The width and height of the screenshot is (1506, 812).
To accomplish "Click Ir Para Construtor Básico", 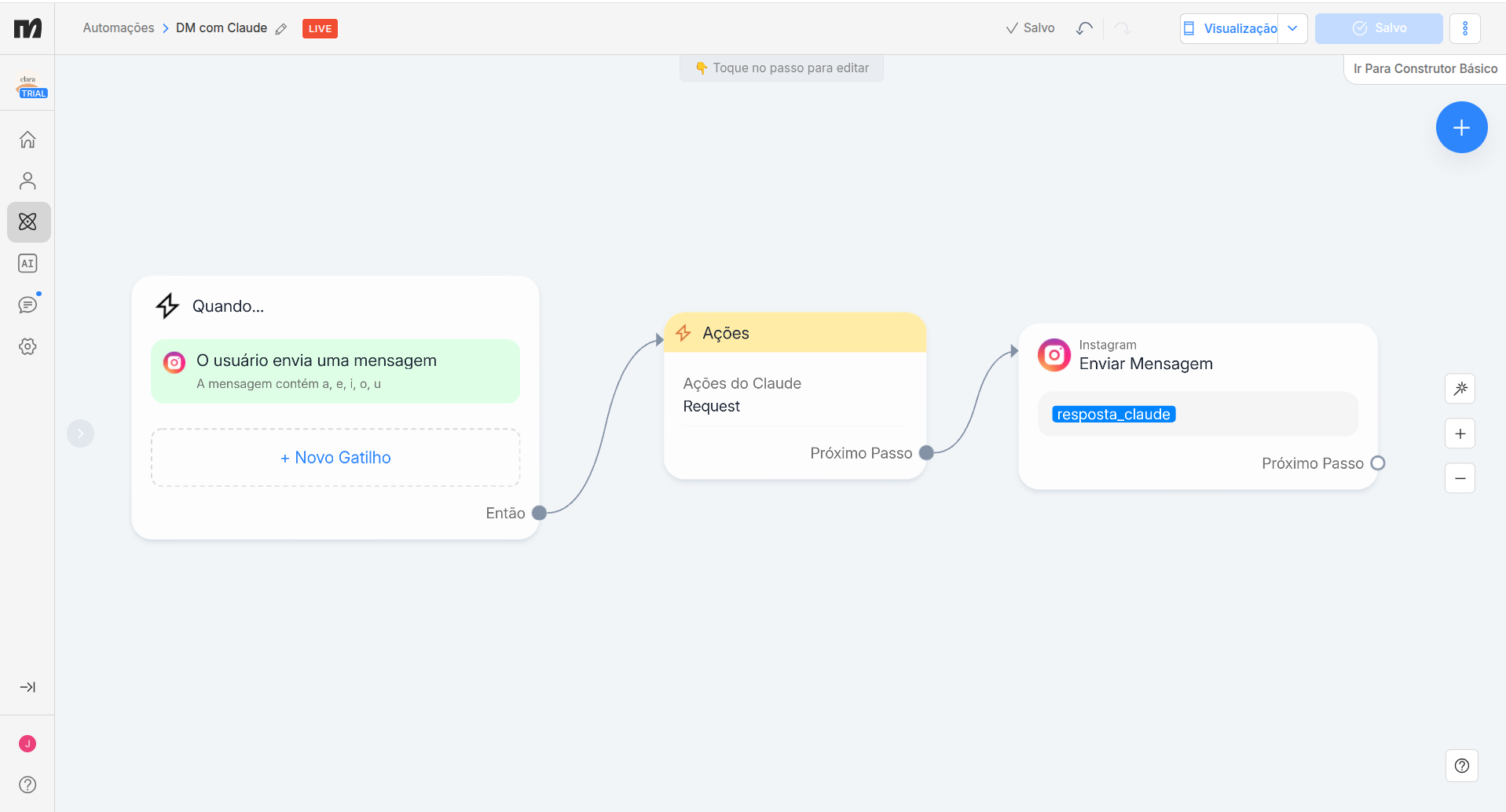I will click(1424, 68).
